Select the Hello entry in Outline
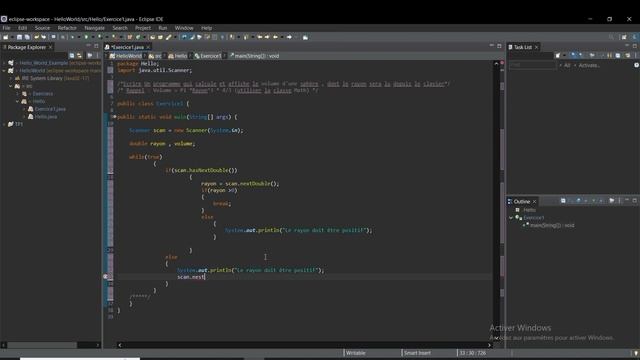Viewport: 640px width, 360px height. 529,210
